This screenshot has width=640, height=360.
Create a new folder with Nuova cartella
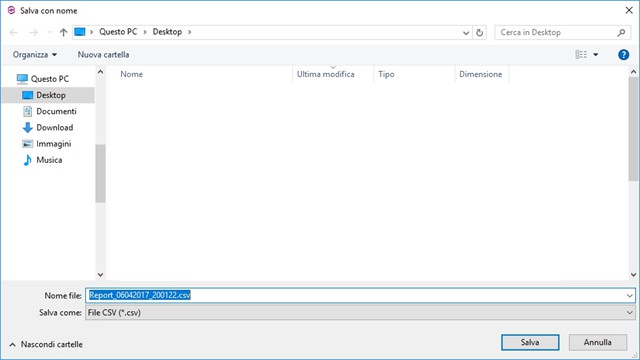103,55
